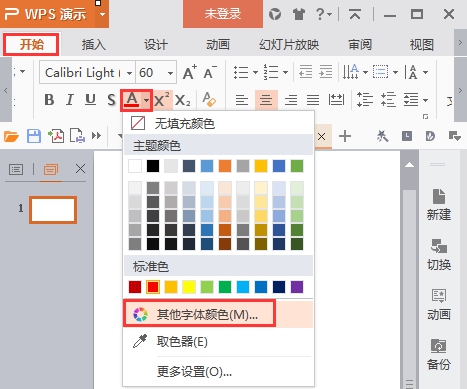This screenshot has height=389, width=467.
Task: Apply bulleted list
Action: tap(241, 72)
